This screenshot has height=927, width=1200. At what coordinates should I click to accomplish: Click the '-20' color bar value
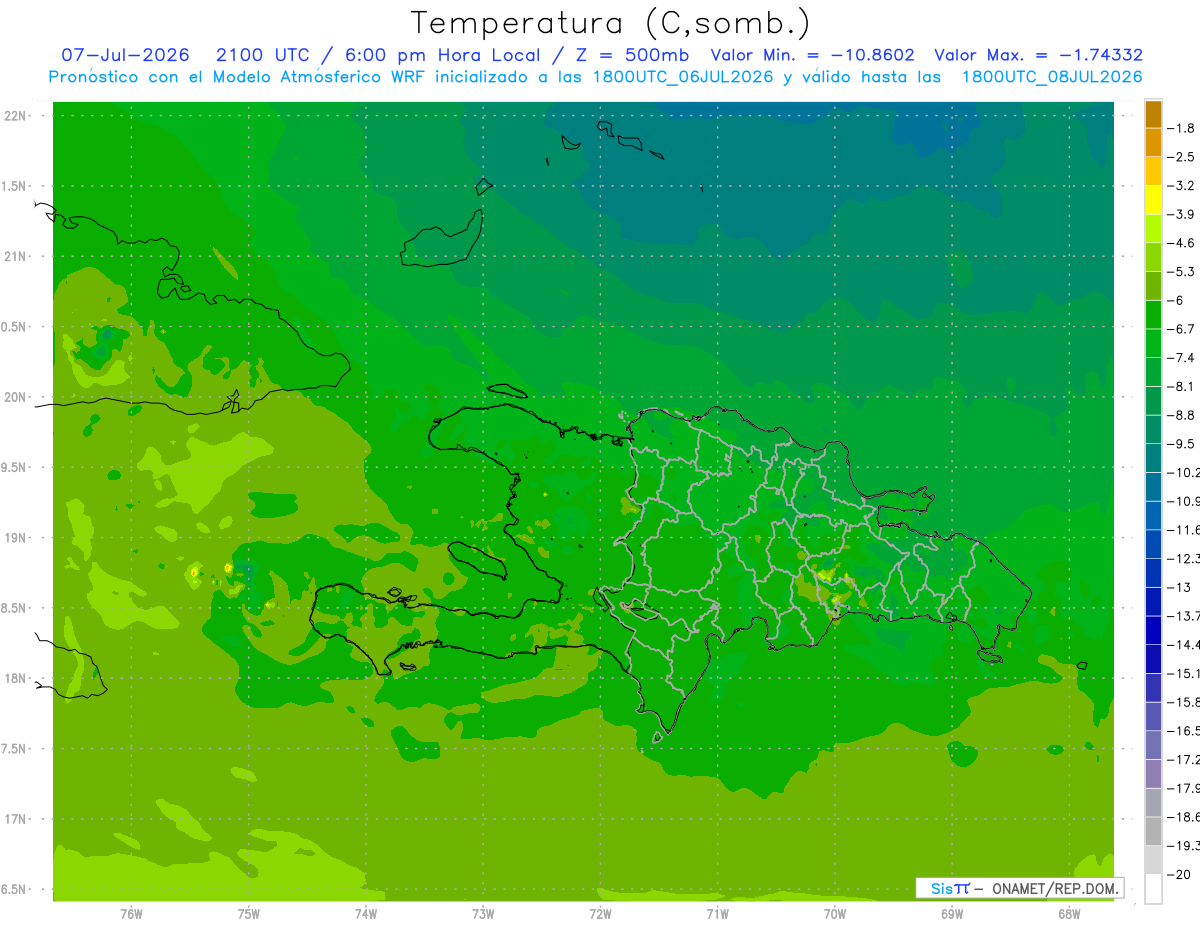coord(1181,874)
